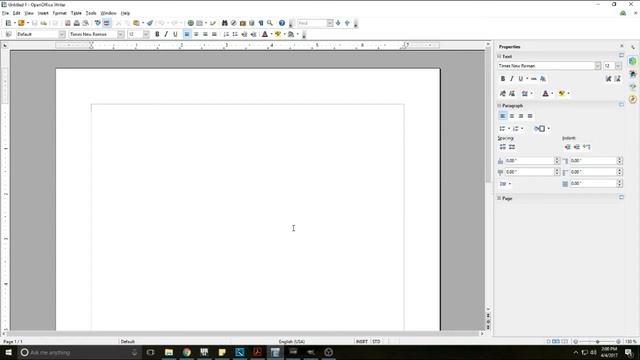640x360 pixels.
Task: Click the Print icon in the toolbar
Action: [76, 23]
